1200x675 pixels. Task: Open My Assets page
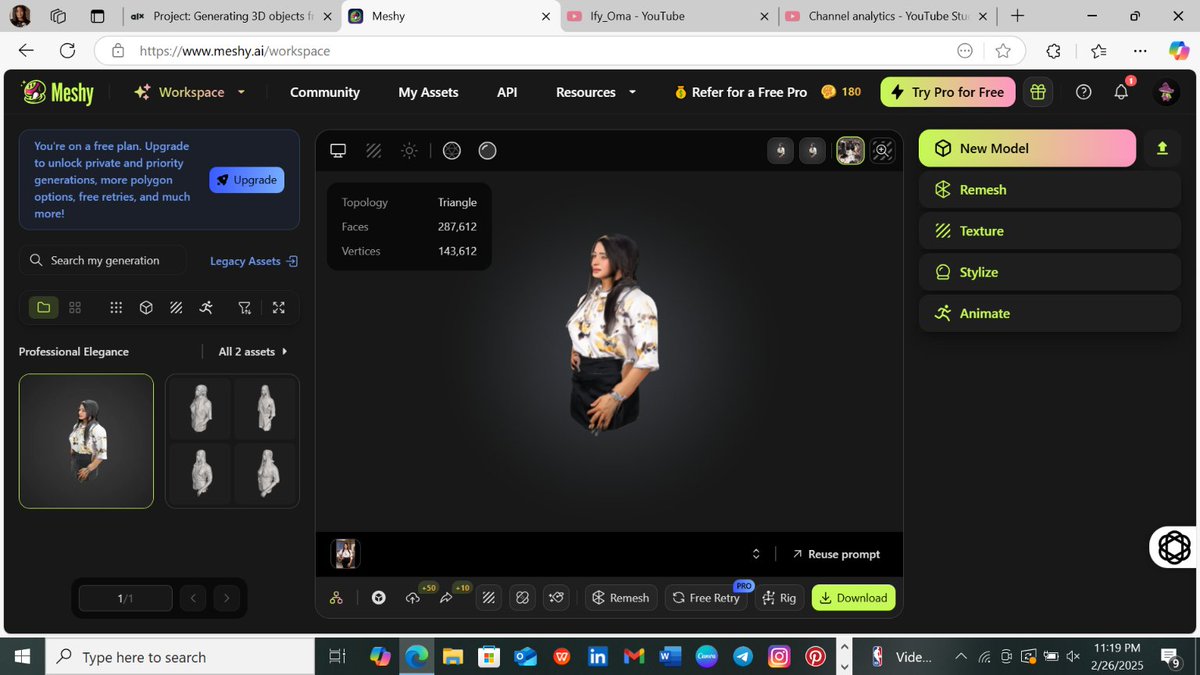tap(428, 92)
